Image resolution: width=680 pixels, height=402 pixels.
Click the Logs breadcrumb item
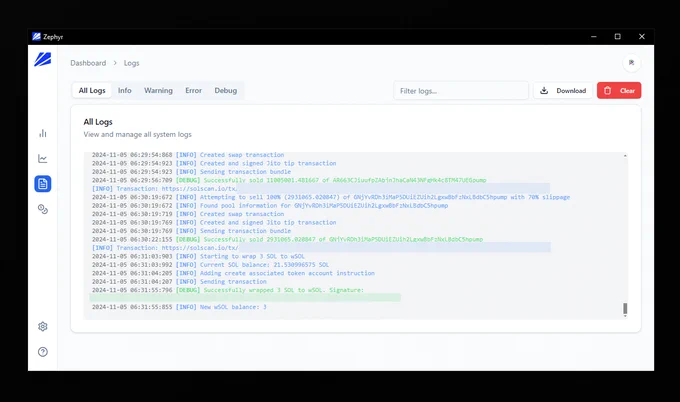131,63
